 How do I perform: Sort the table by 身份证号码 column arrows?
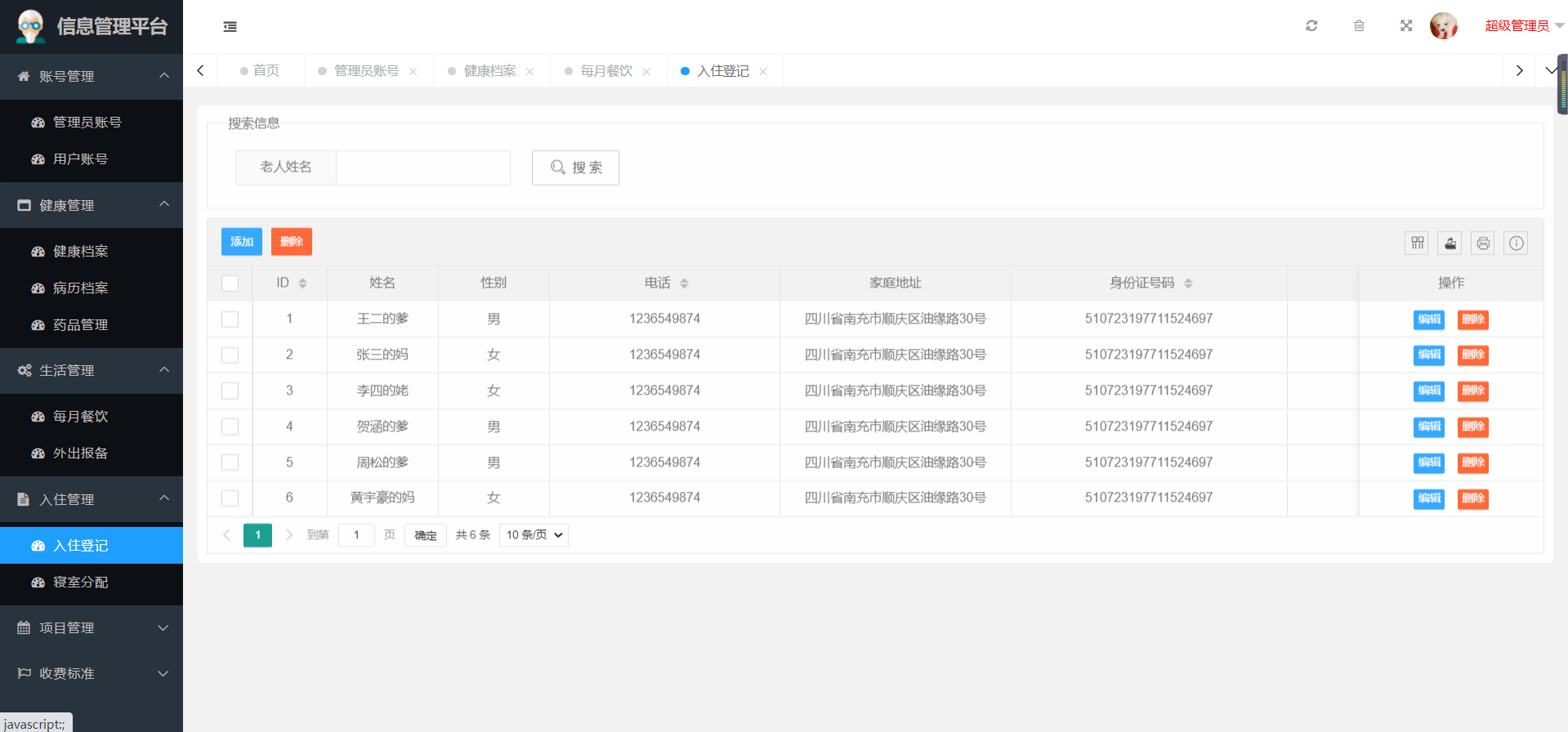pos(1188,283)
